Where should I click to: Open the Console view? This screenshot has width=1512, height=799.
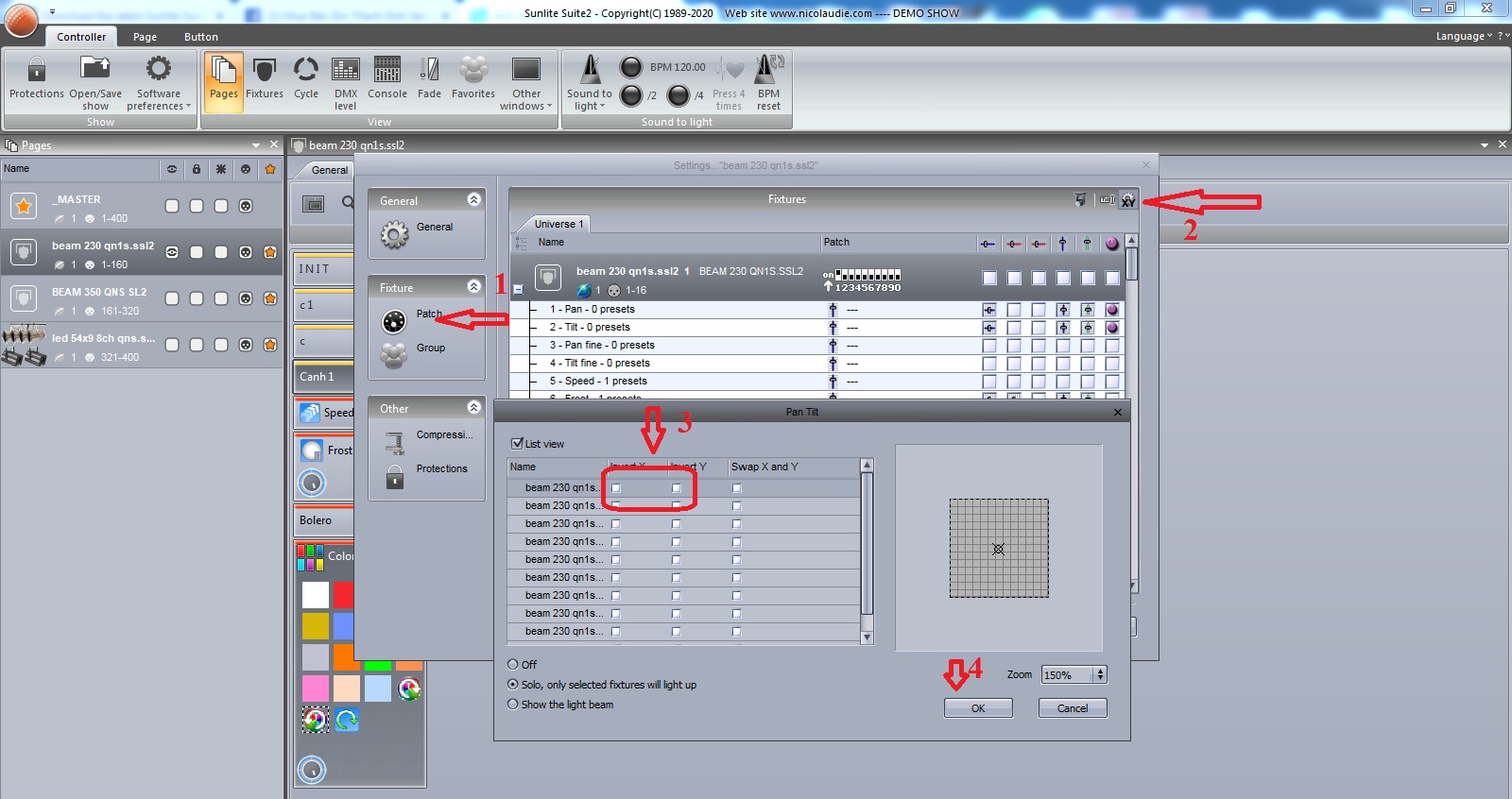[x=387, y=77]
